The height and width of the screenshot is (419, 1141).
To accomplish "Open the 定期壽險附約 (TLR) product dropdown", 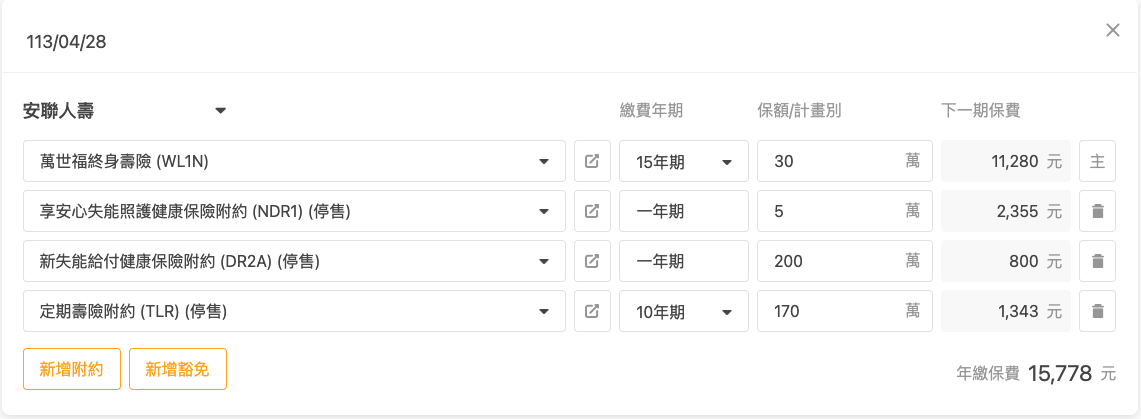I will [544, 311].
